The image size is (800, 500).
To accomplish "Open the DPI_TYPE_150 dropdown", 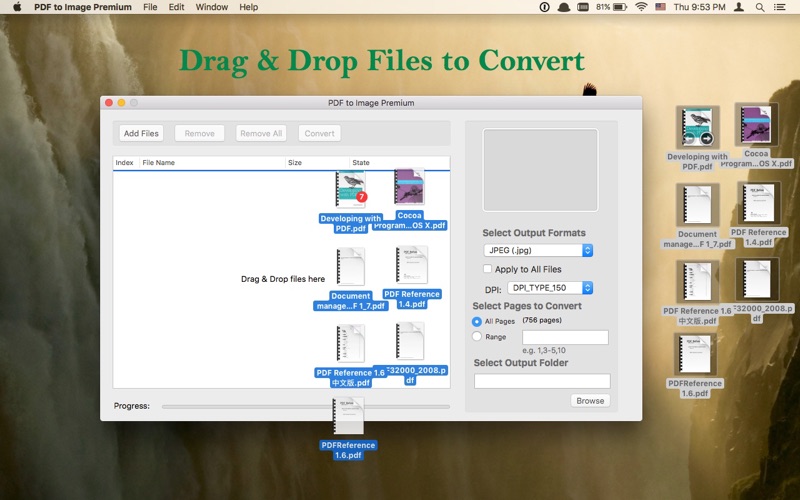I will (551, 288).
